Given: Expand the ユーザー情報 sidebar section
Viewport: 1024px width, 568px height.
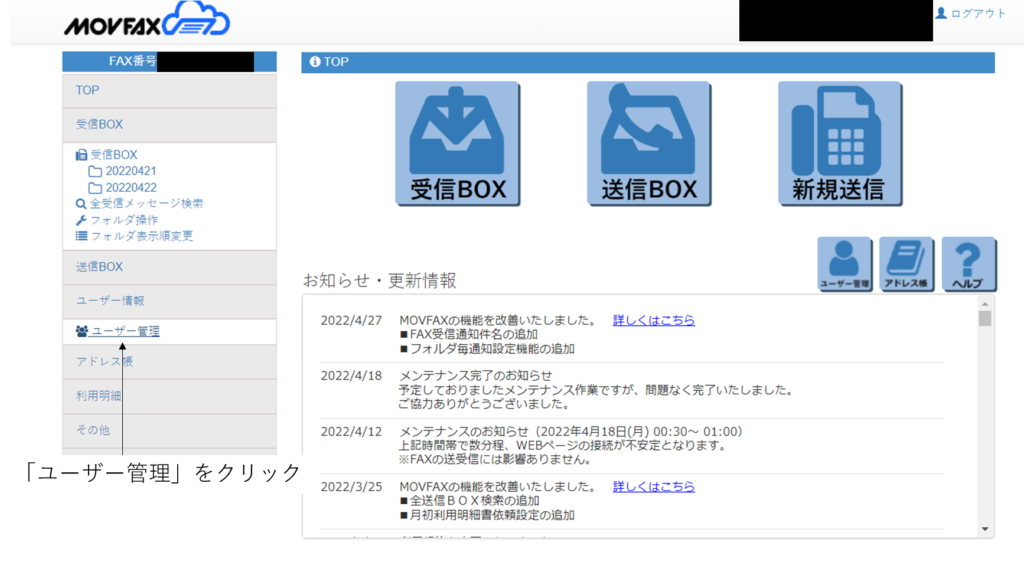Looking at the screenshot, I should tap(169, 300).
